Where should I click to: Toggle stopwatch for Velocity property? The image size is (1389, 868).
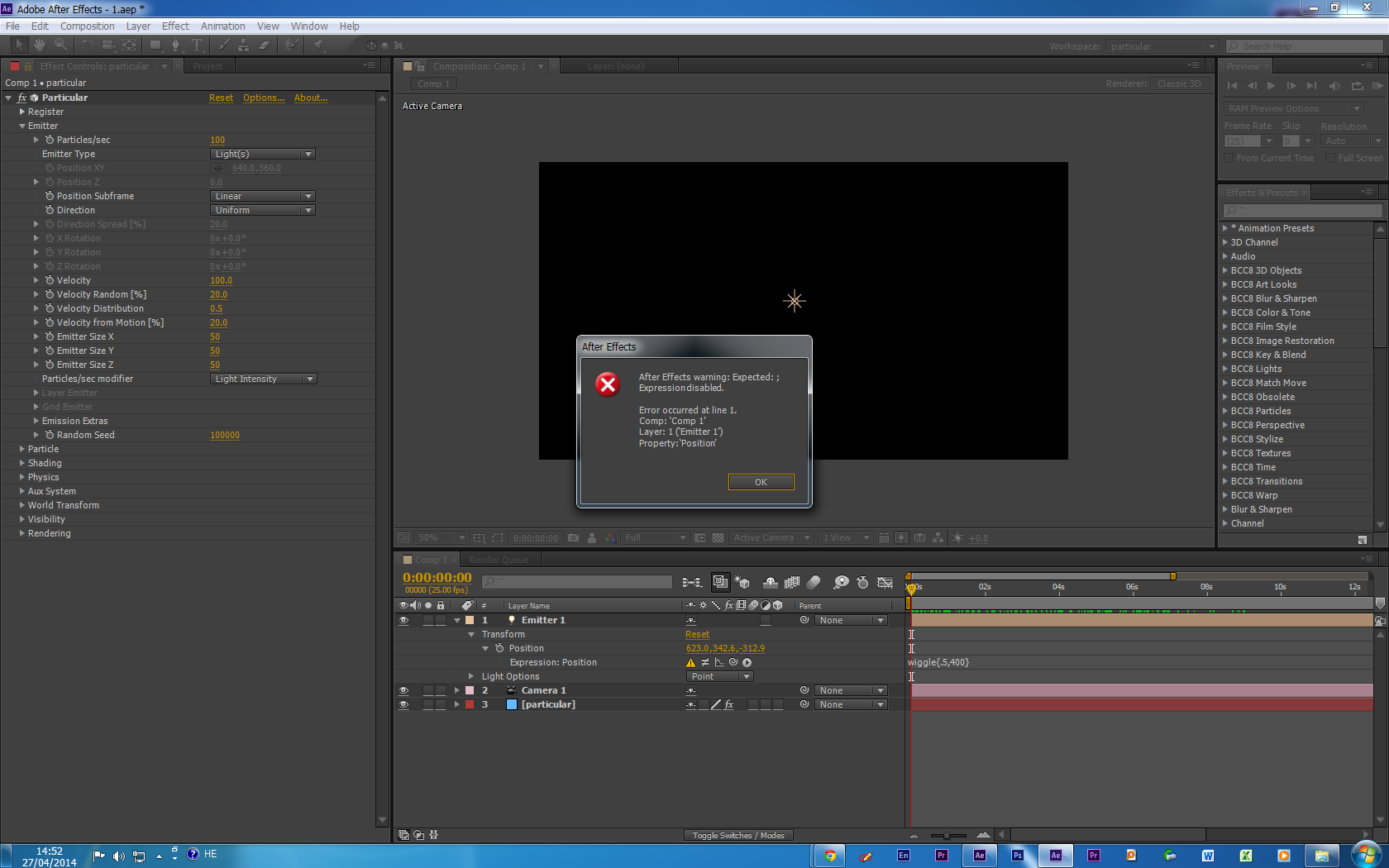50,280
